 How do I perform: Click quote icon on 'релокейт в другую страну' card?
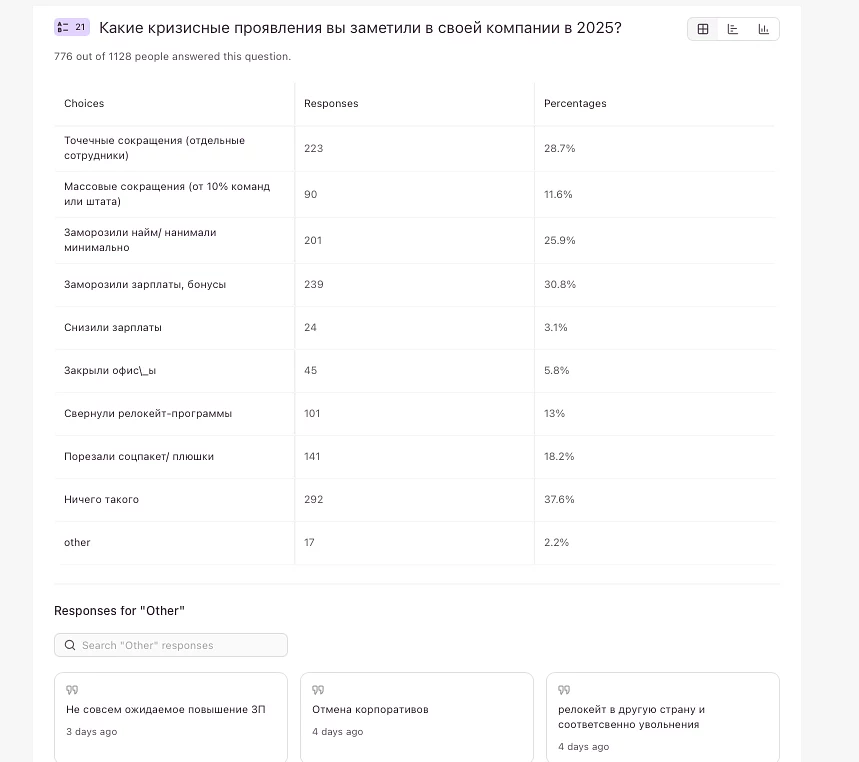[x=564, y=690]
